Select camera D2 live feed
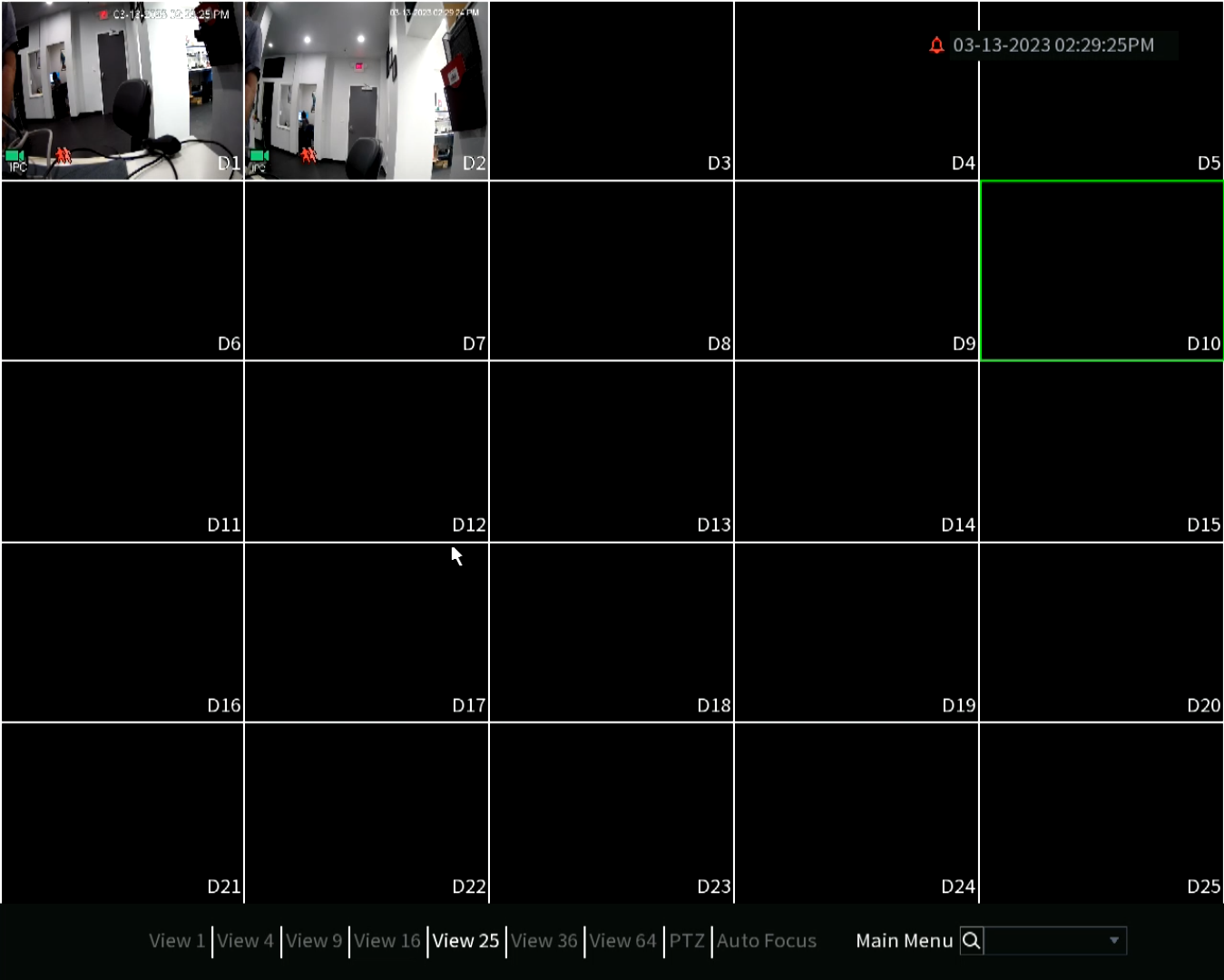The height and width of the screenshot is (980, 1224). click(367, 91)
